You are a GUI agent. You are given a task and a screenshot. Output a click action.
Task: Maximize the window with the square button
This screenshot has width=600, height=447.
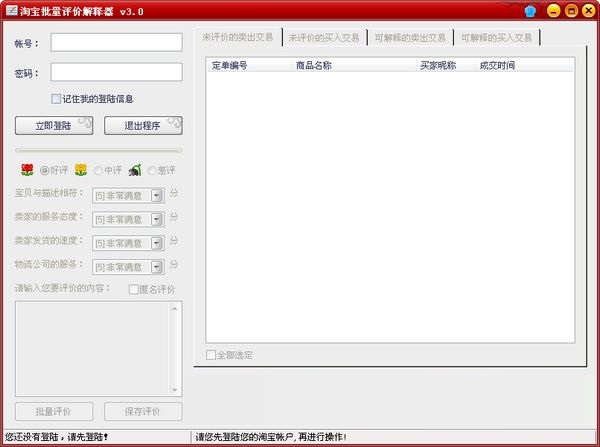(x=571, y=11)
